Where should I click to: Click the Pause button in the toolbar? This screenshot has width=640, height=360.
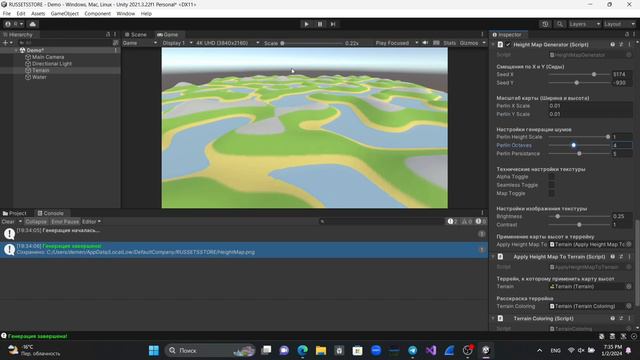320,24
